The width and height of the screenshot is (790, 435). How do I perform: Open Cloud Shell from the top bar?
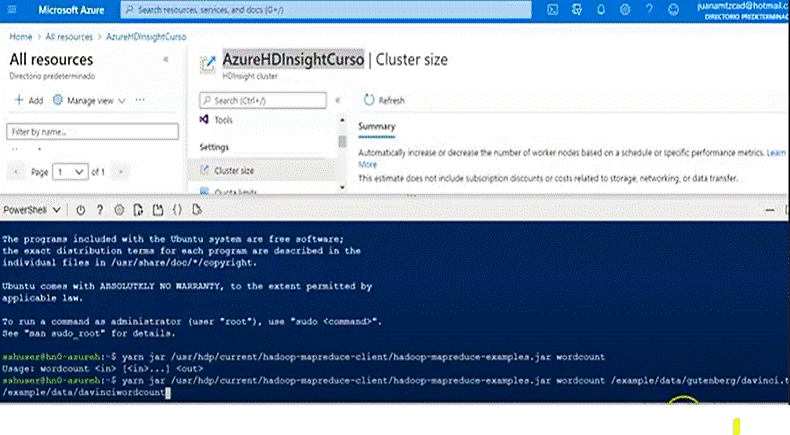(553, 10)
